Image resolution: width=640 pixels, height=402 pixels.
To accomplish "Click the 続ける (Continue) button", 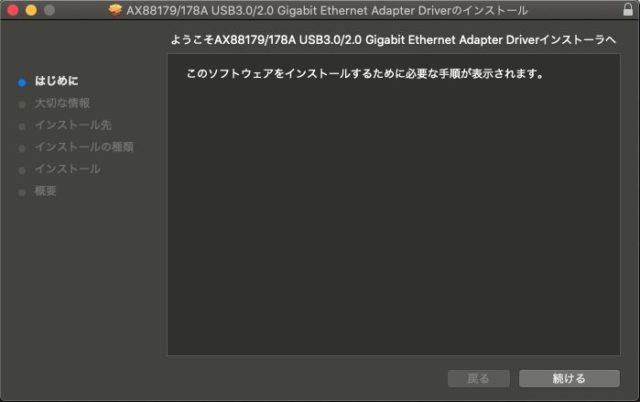I will (569, 378).
